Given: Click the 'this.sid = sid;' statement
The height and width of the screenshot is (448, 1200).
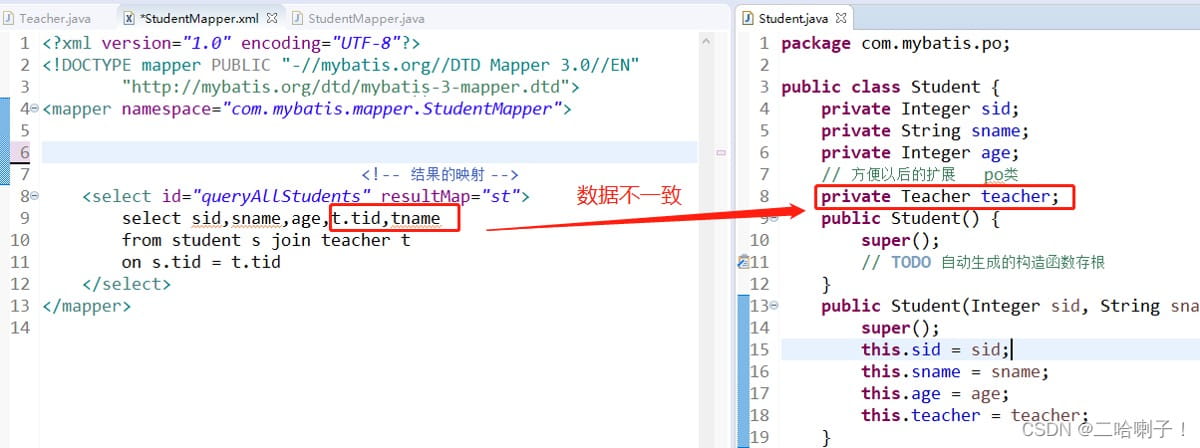Looking at the screenshot, I should click(x=936, y=350).
